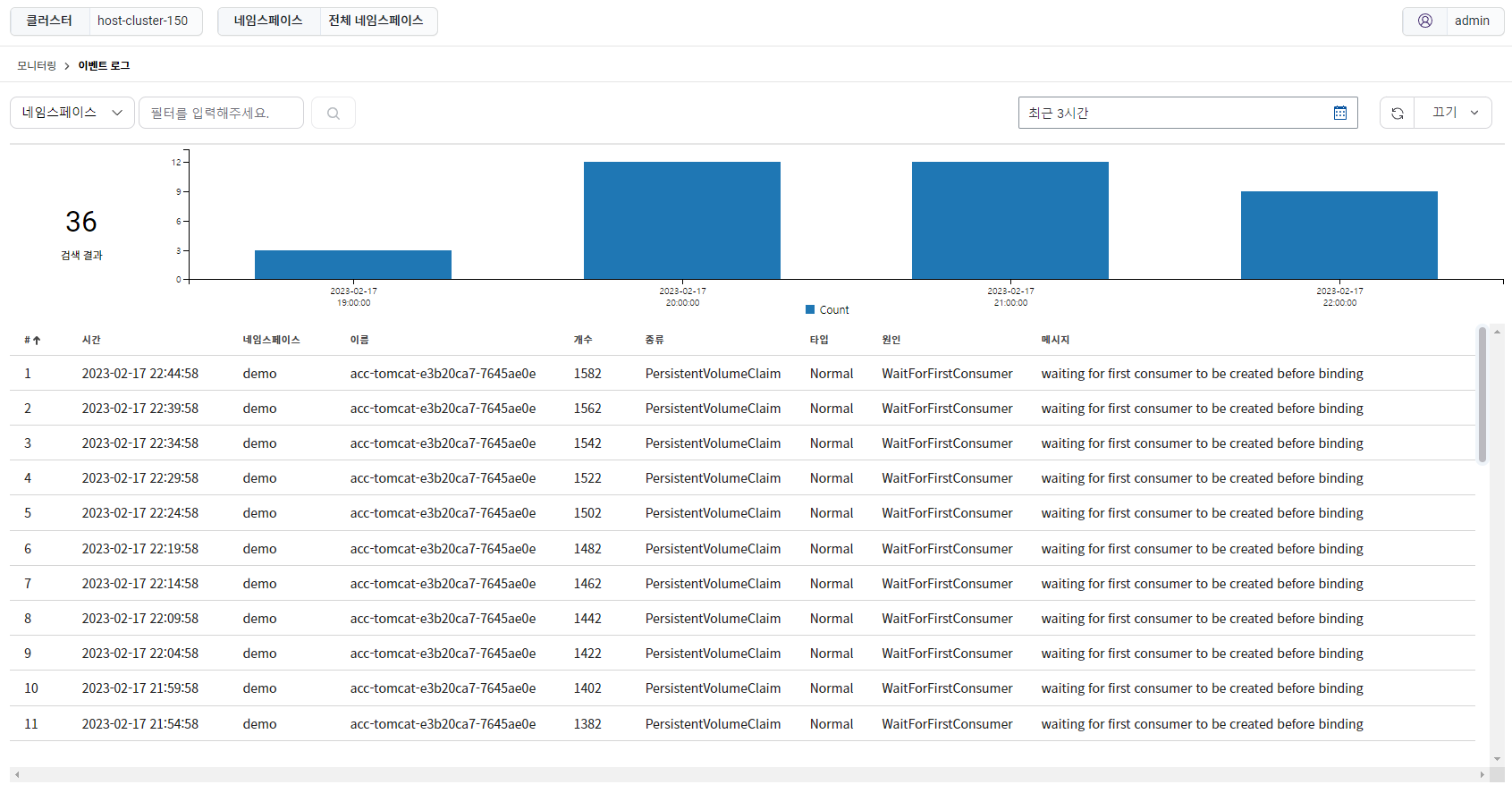
Task: Open the calendar icon in time range field
Action: [x=1339, y=113]
